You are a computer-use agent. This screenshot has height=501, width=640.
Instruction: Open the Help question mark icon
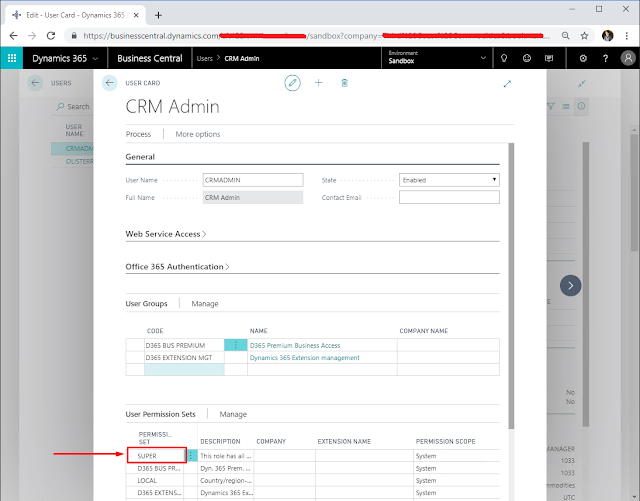pyautogui.click(x=605, y=58)
